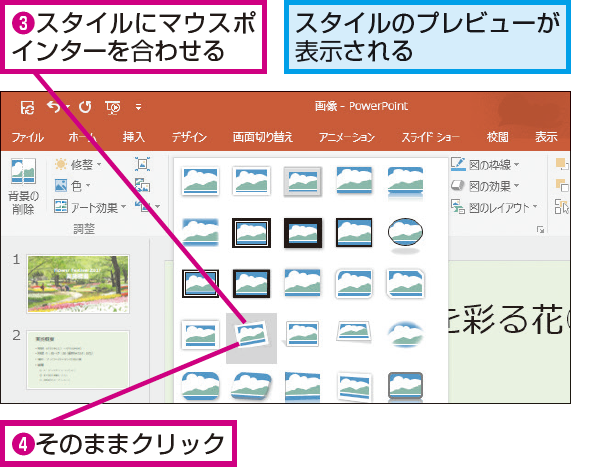This screenshot has height=467, width=600.
Task: Apply metal rounded rectangle style, fifth row fifth
Action: [x=405, y=387]
